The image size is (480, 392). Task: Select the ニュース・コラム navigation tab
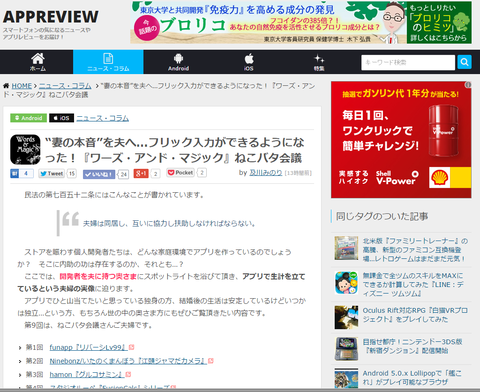108,62
